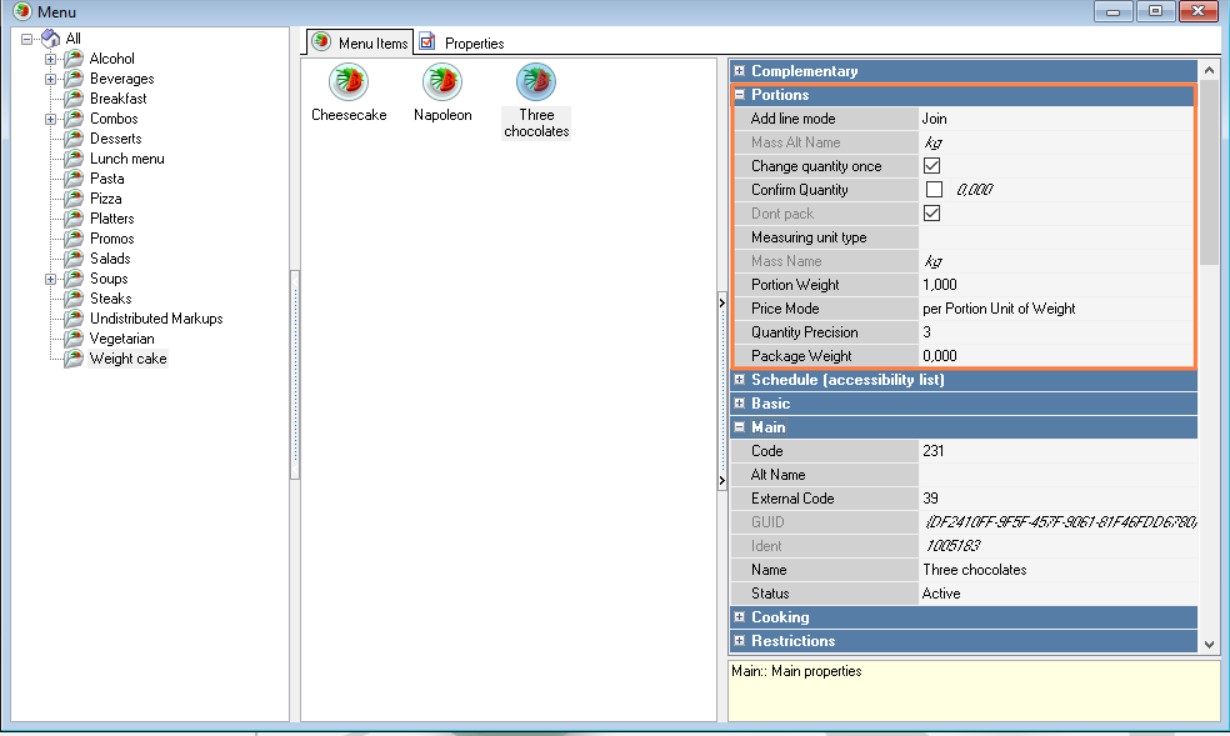
Task: Click the Soups folder icon
Action: point(73,279)
